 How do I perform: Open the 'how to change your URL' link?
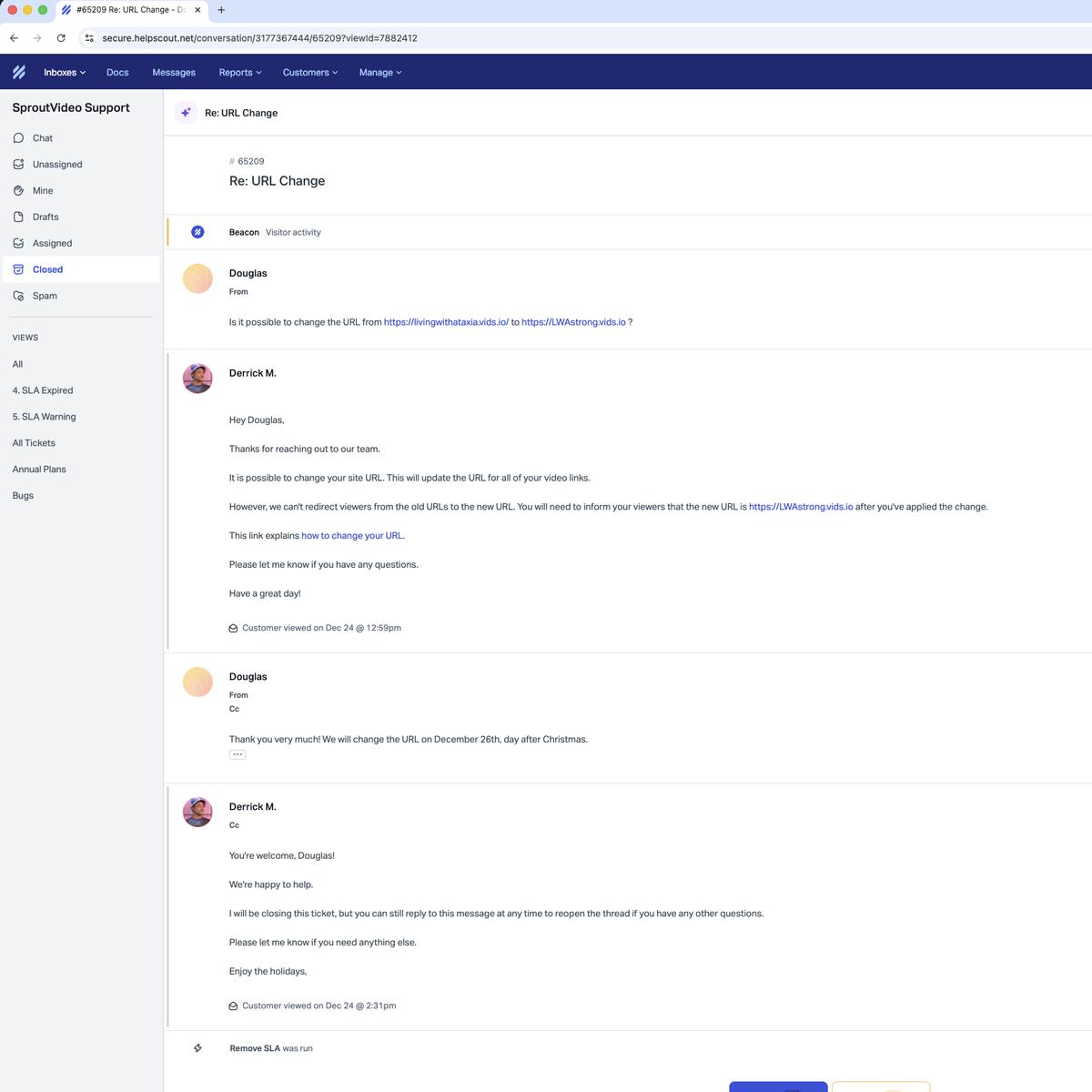pos(352,536)
